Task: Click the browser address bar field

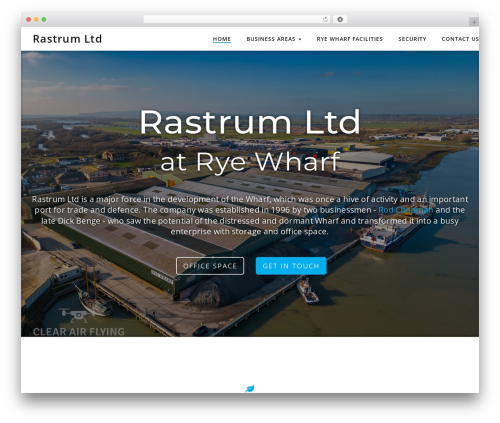Action: tap(237, 20)
